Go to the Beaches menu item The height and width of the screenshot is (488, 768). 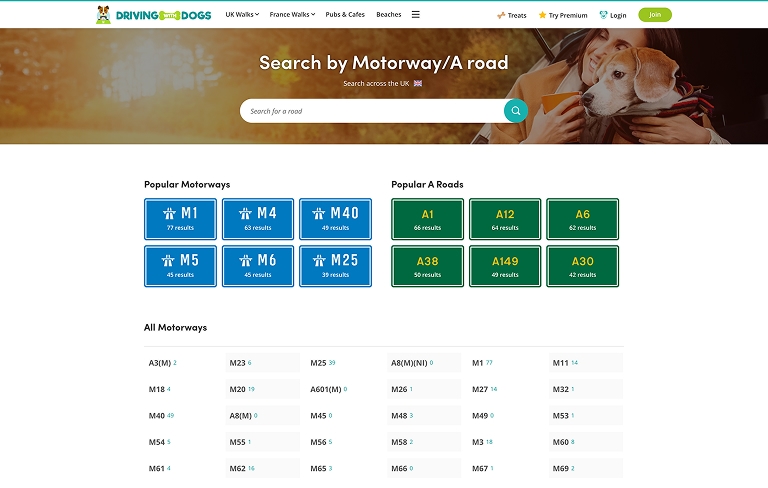[389, 15]
